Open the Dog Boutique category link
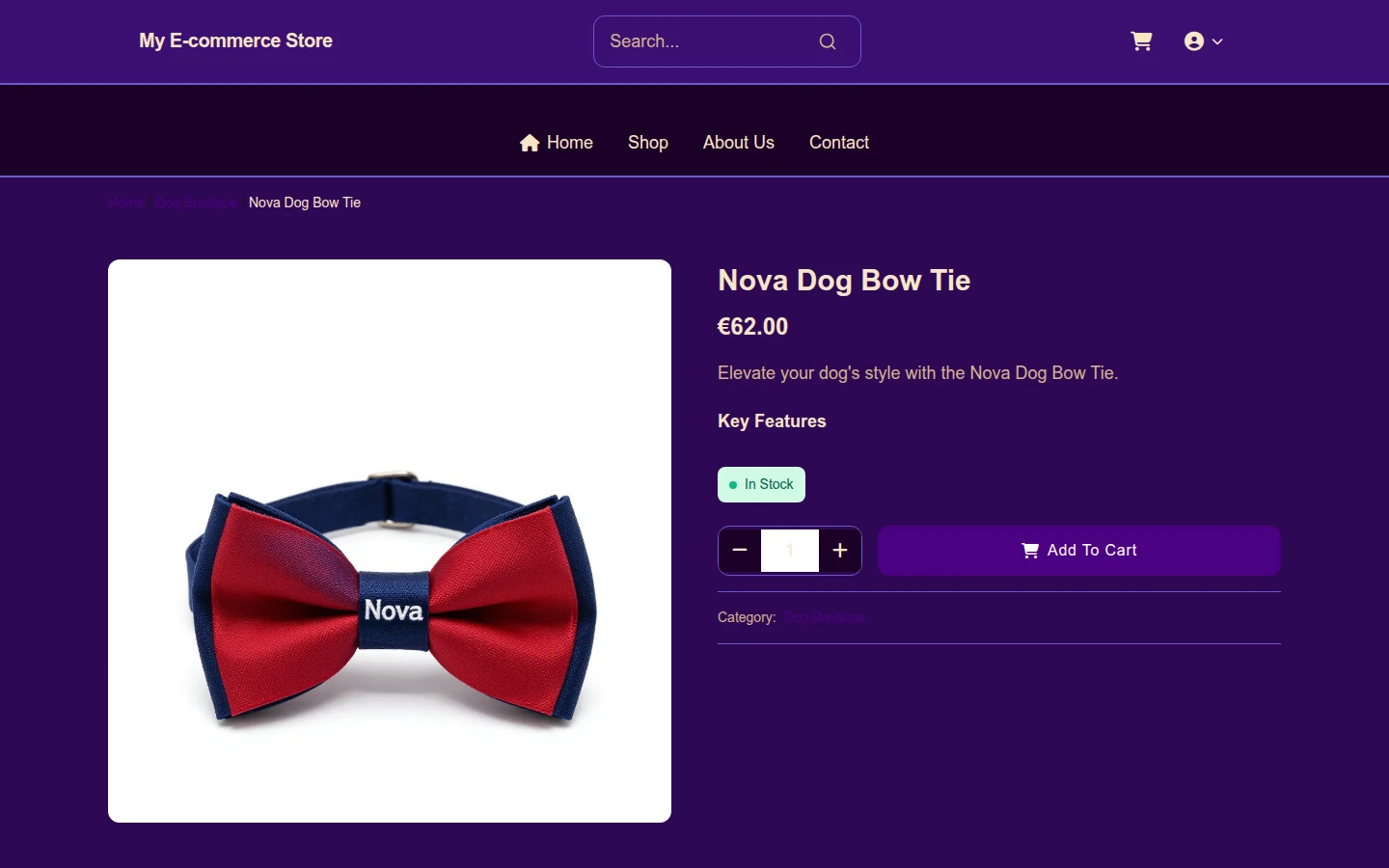This screenshot has height=868, width=1389. (825, 617)
